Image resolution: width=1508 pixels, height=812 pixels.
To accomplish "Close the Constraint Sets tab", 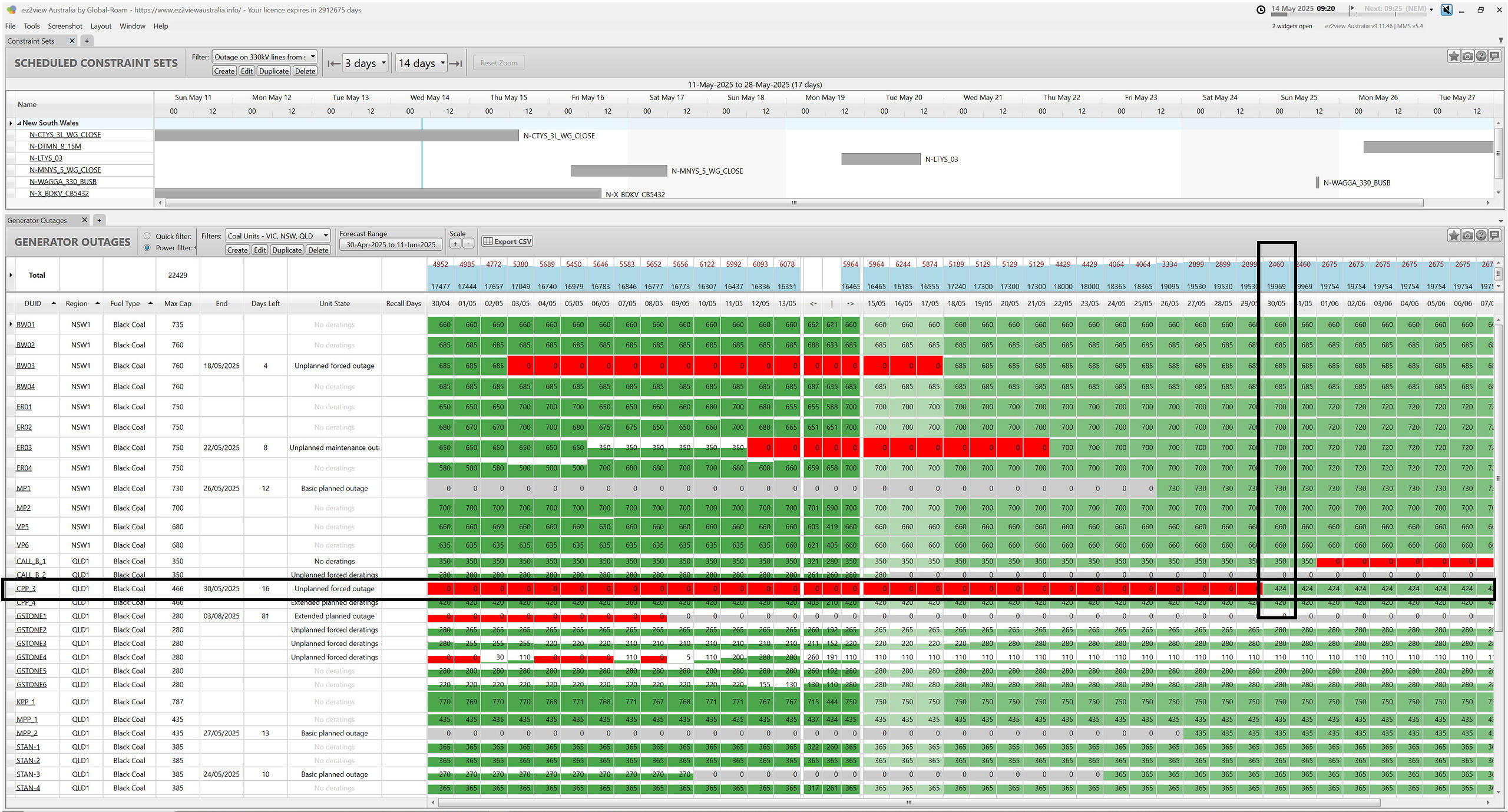I will tap(72, 41).
